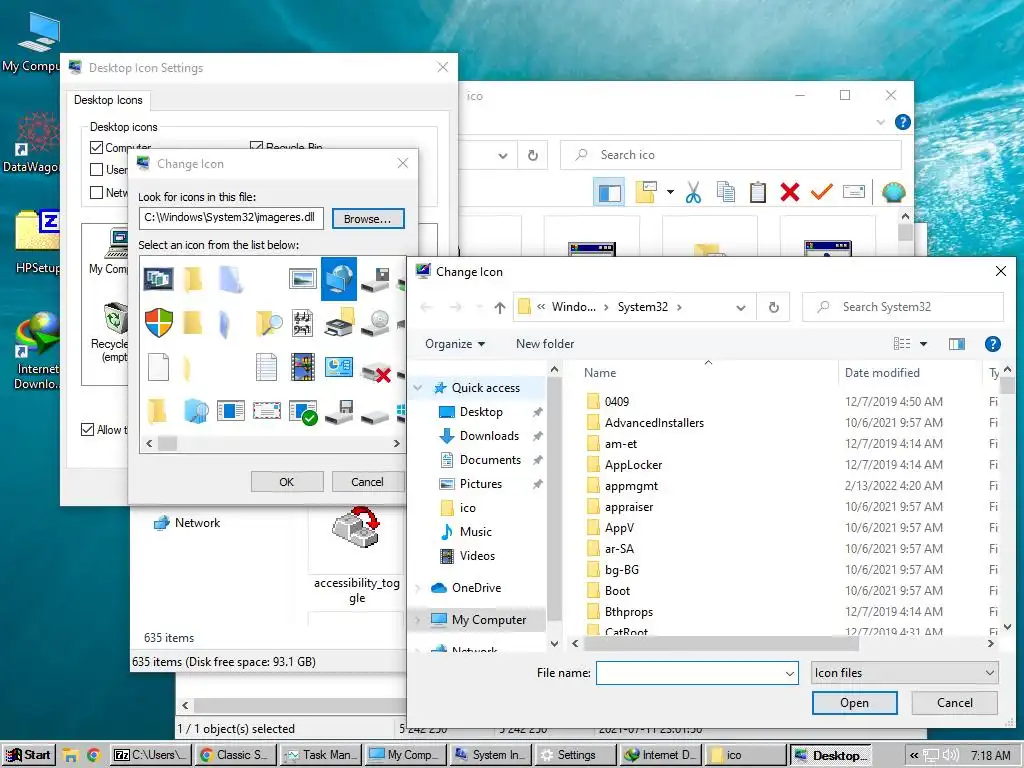Viewport: 1024px width, 768px height.
Task: Select the globe monitor network icon in the icon list
Action: (x=338, y=280)
